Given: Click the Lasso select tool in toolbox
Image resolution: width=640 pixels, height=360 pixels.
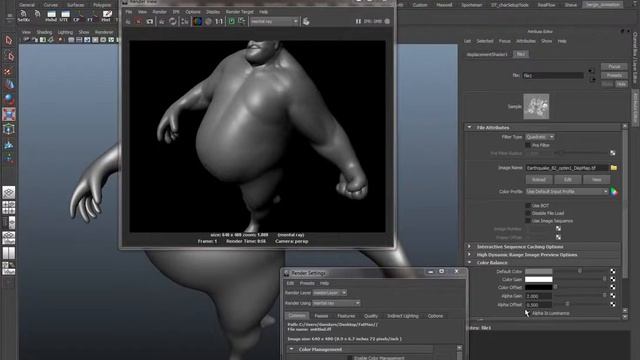Looking at the screenshot, I should (x=9, y=56).
